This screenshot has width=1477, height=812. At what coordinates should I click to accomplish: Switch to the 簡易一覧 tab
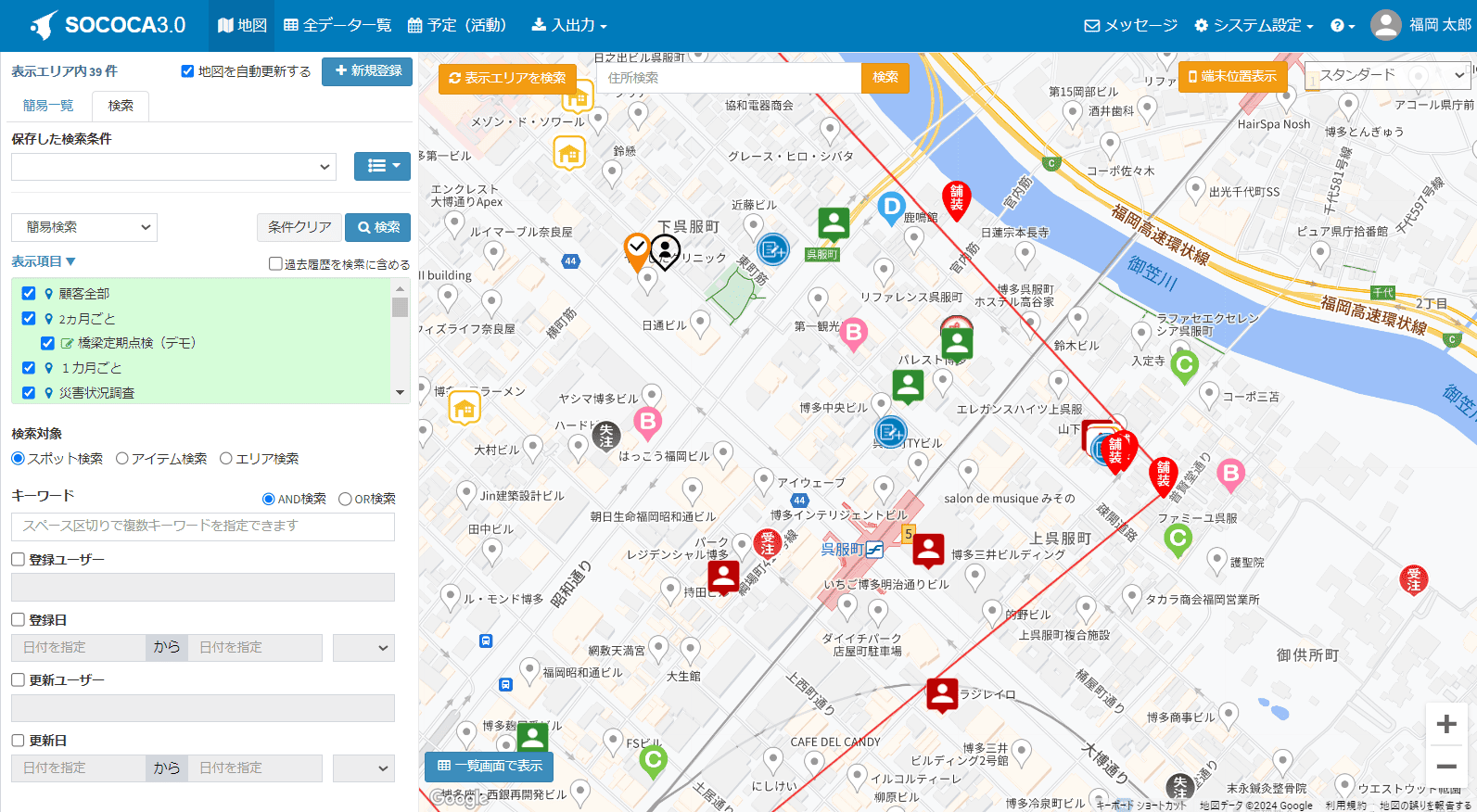click(48, 106)
